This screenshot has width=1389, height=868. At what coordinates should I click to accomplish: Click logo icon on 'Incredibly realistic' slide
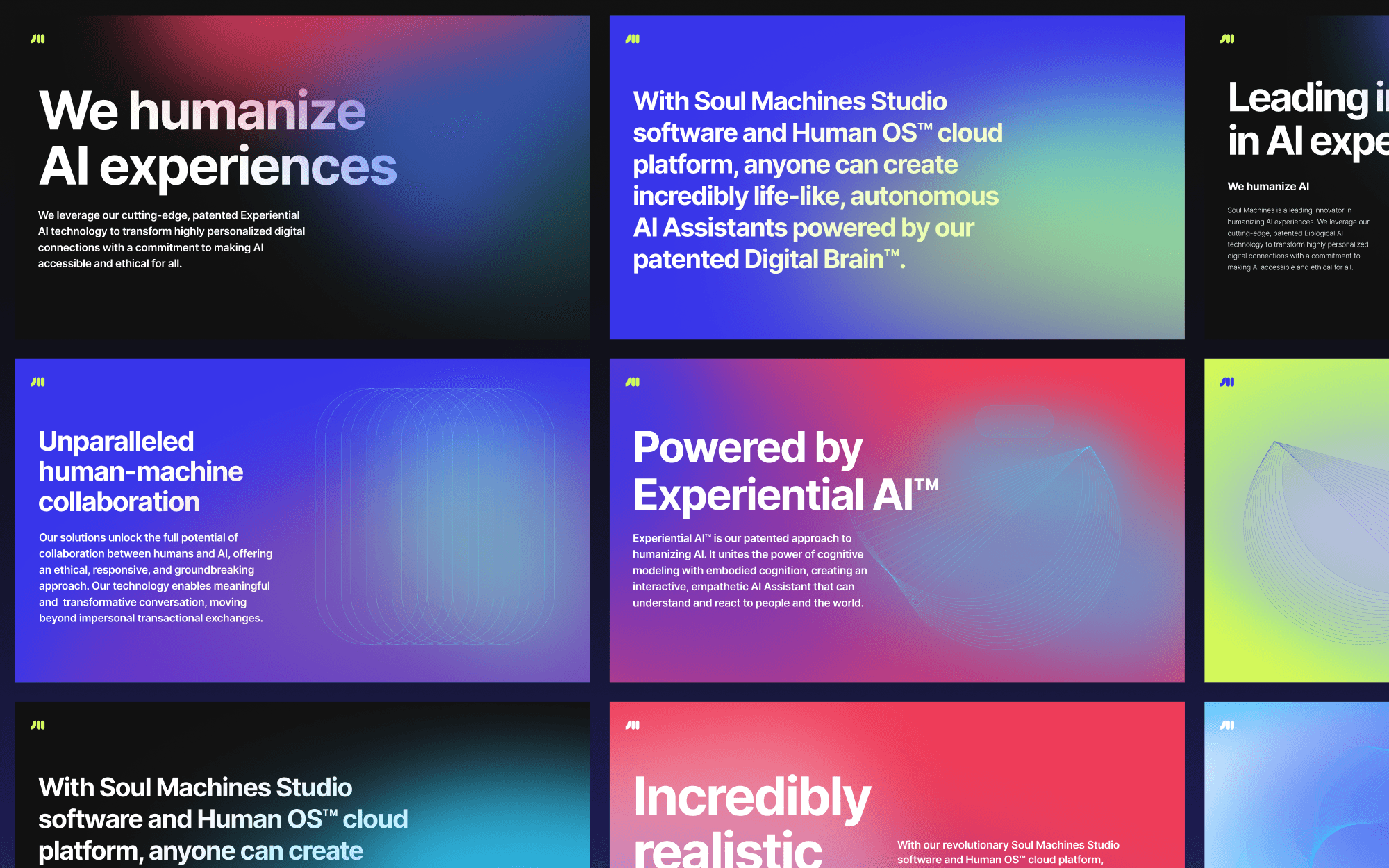coord(632,725)
